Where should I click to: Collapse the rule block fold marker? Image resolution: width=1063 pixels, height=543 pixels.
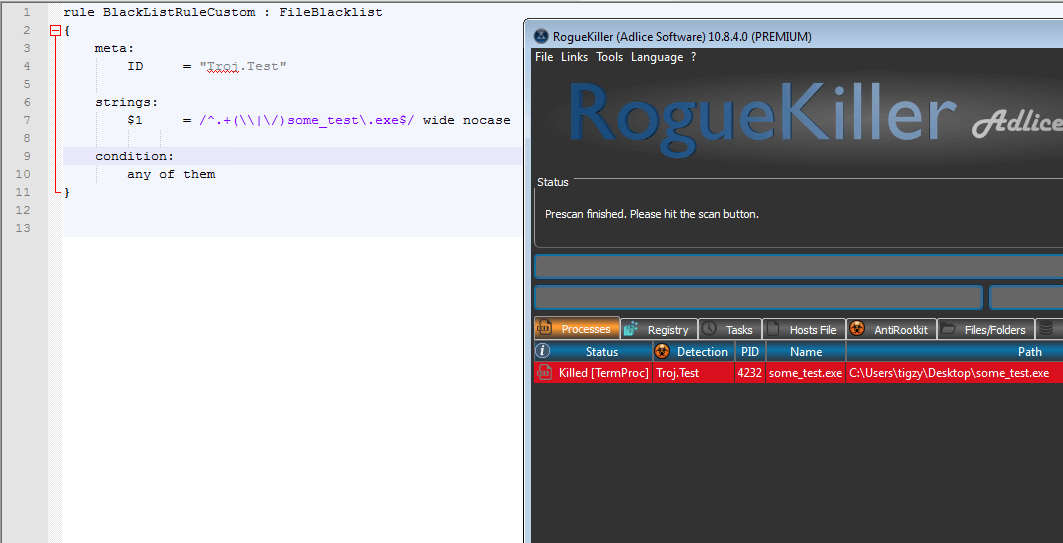tap(55, 30)
